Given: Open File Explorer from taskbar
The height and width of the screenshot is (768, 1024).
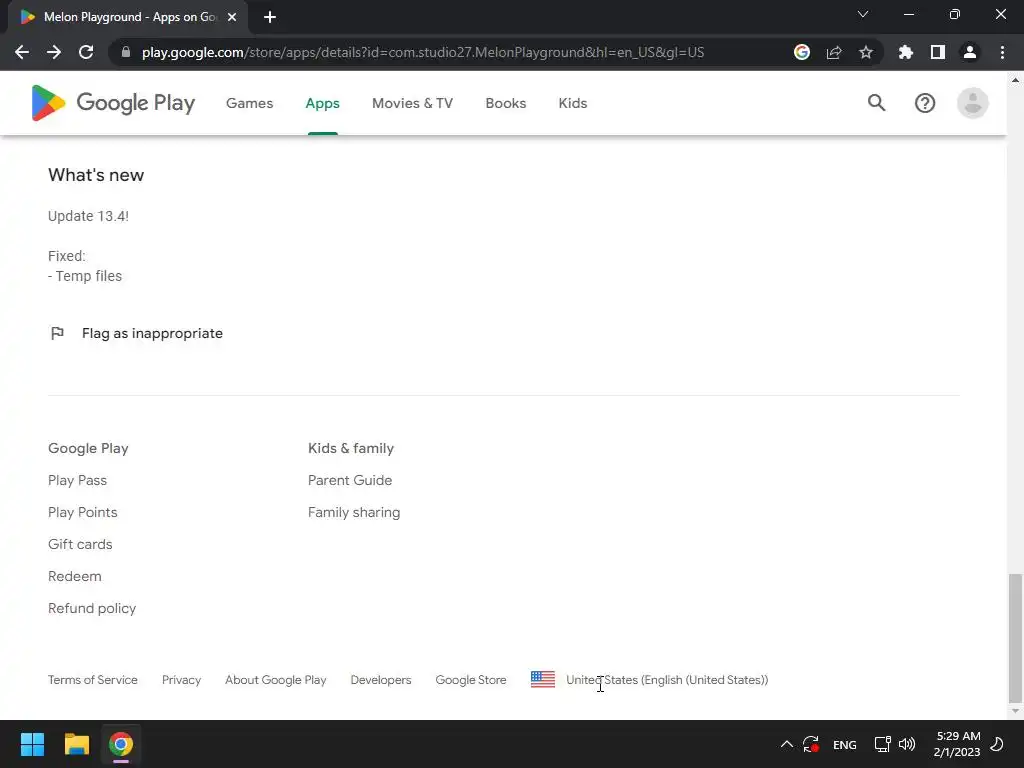Looking at the screenshot, I should coord(76,744).
